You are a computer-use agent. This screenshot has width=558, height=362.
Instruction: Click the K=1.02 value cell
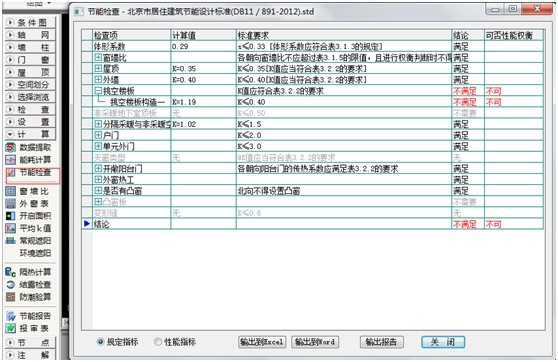[x=204, y=124]
